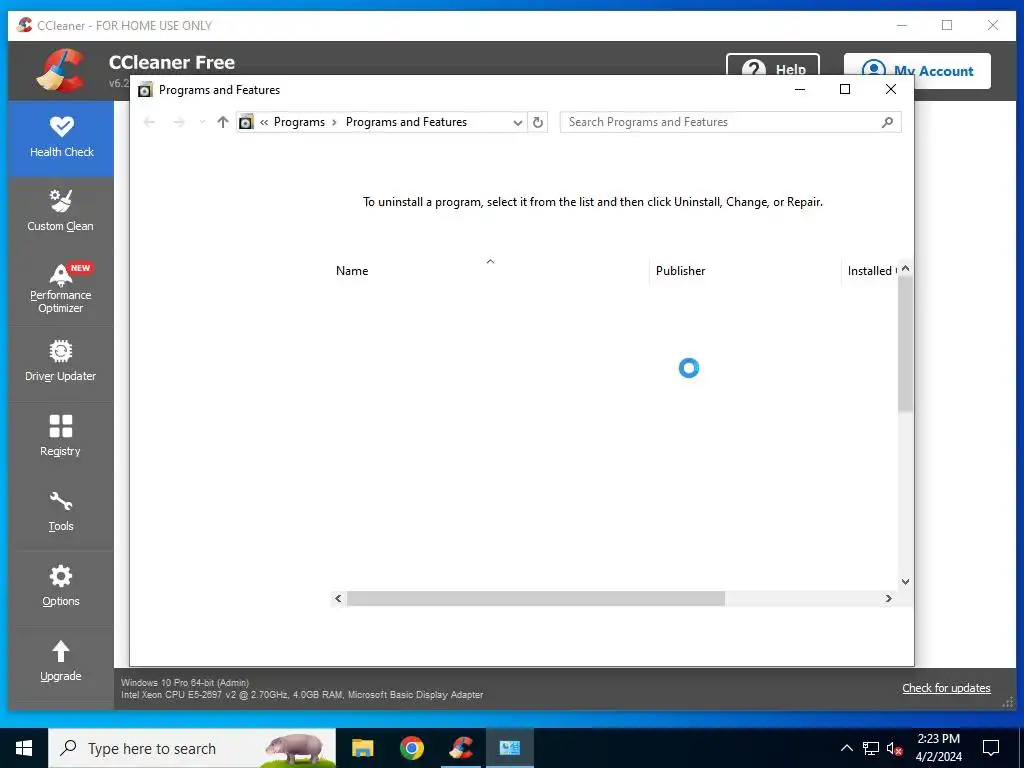Sort by the Installed On column

point(870,270)
